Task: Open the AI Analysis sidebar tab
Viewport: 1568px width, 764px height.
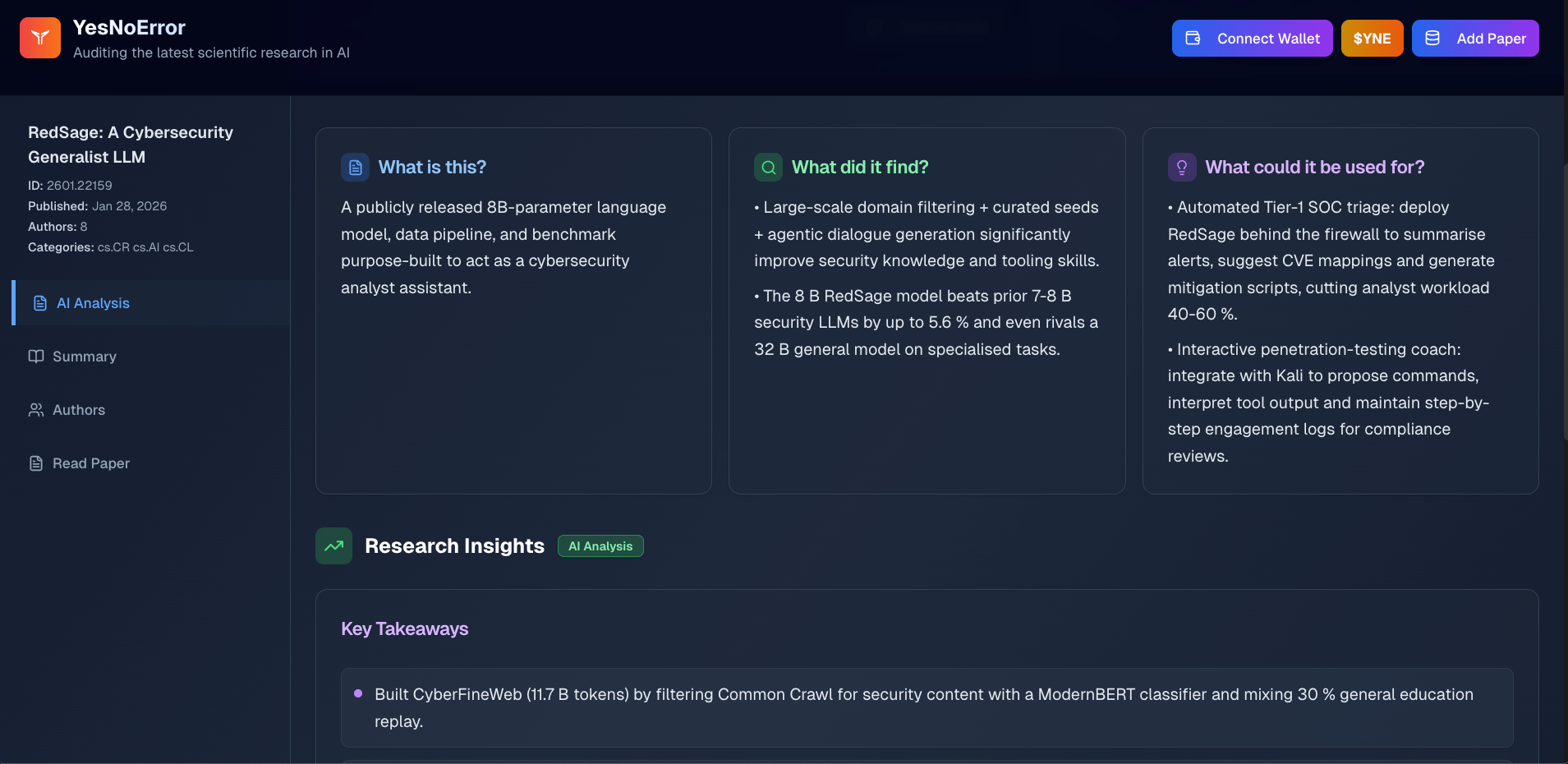Action: 93,303
